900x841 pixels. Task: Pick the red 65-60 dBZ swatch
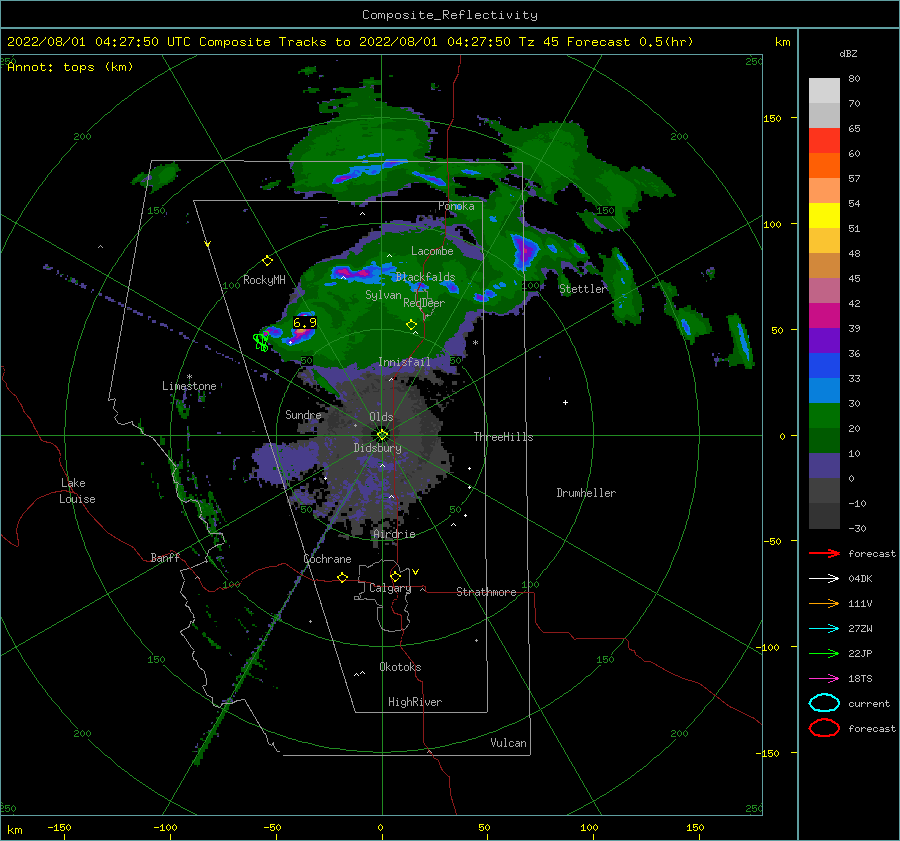pyautogui.click(x=824, y=141)
